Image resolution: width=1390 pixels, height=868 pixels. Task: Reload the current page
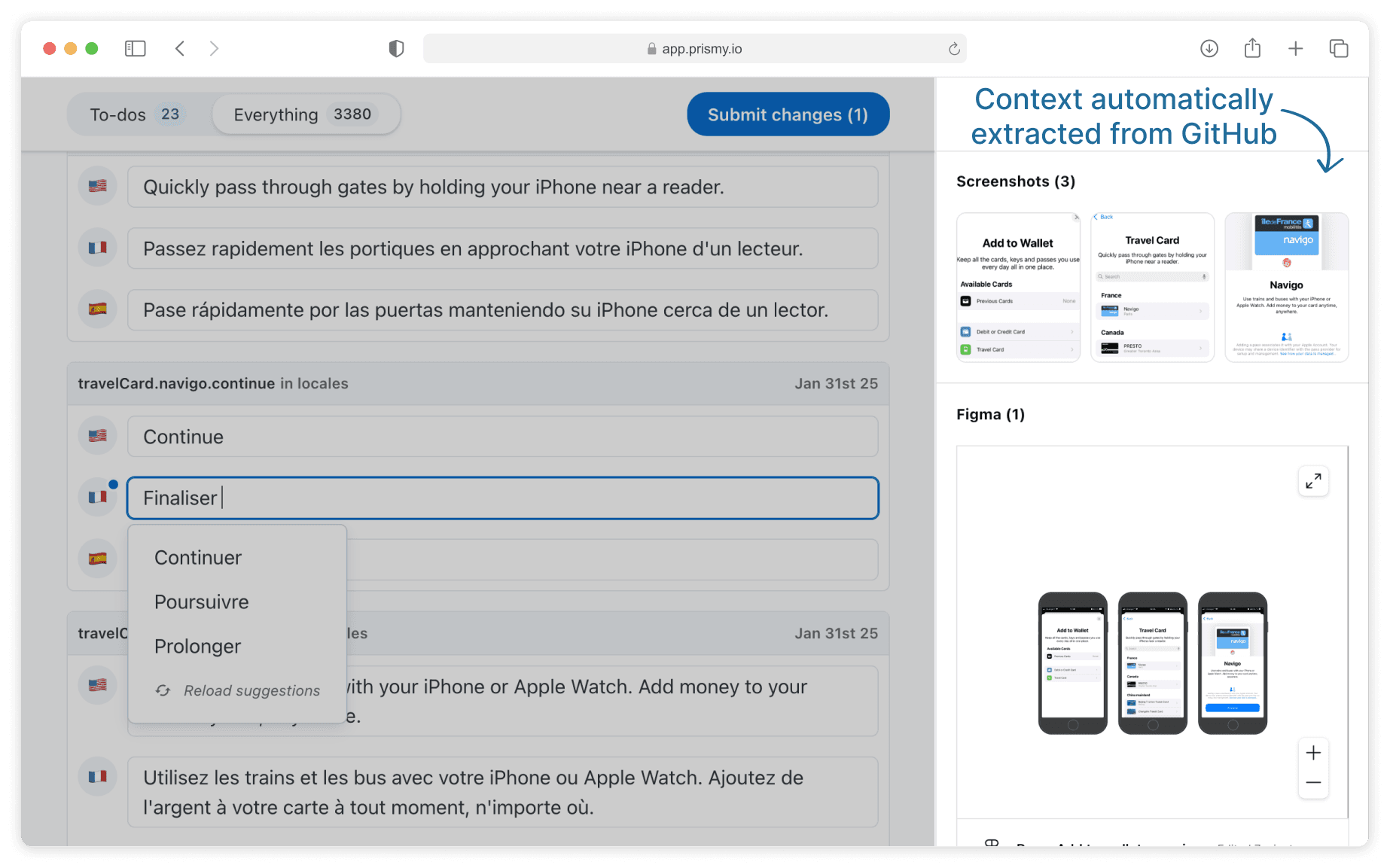953,48
